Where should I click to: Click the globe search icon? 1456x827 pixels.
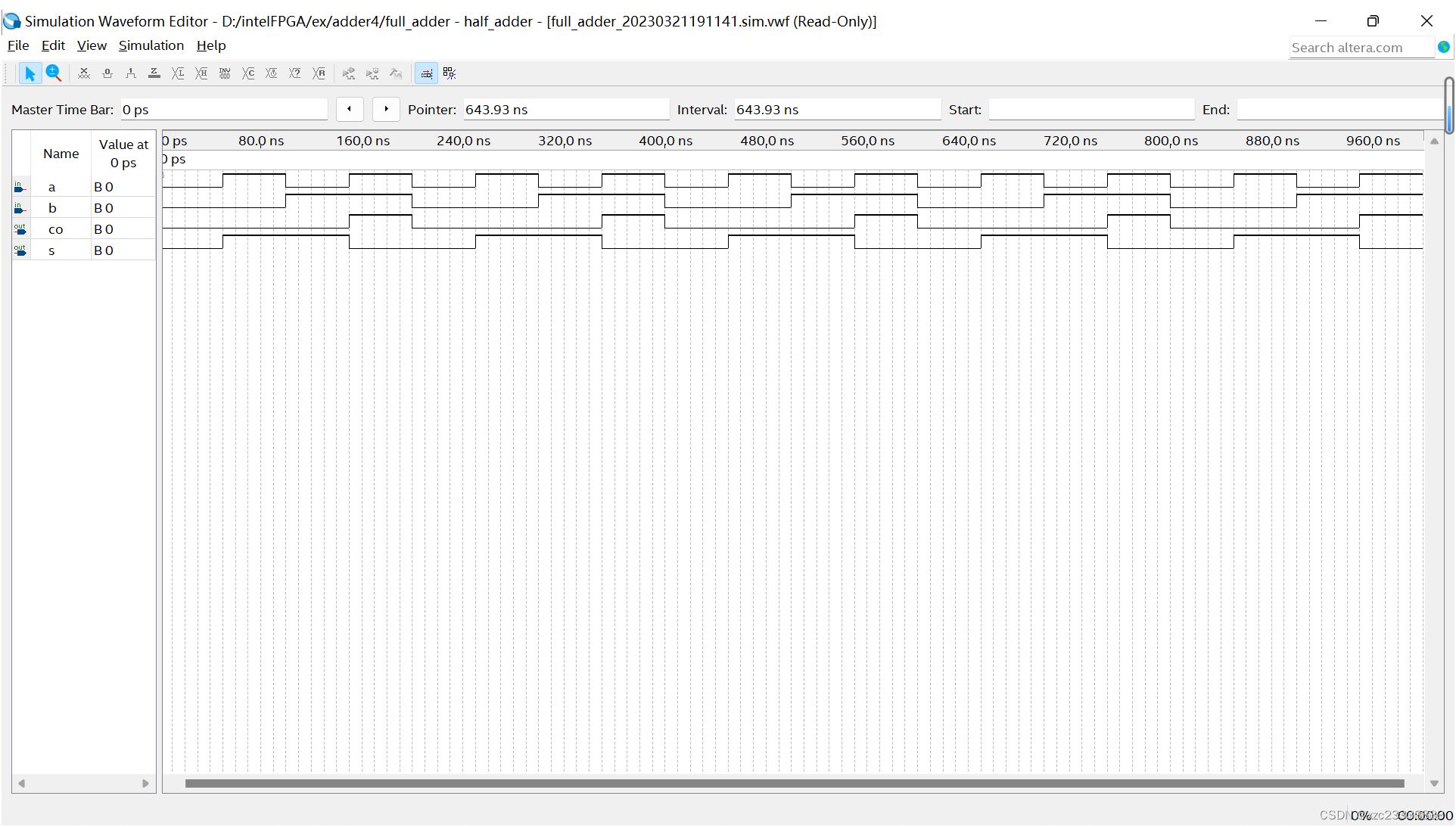click(1444, 47)
